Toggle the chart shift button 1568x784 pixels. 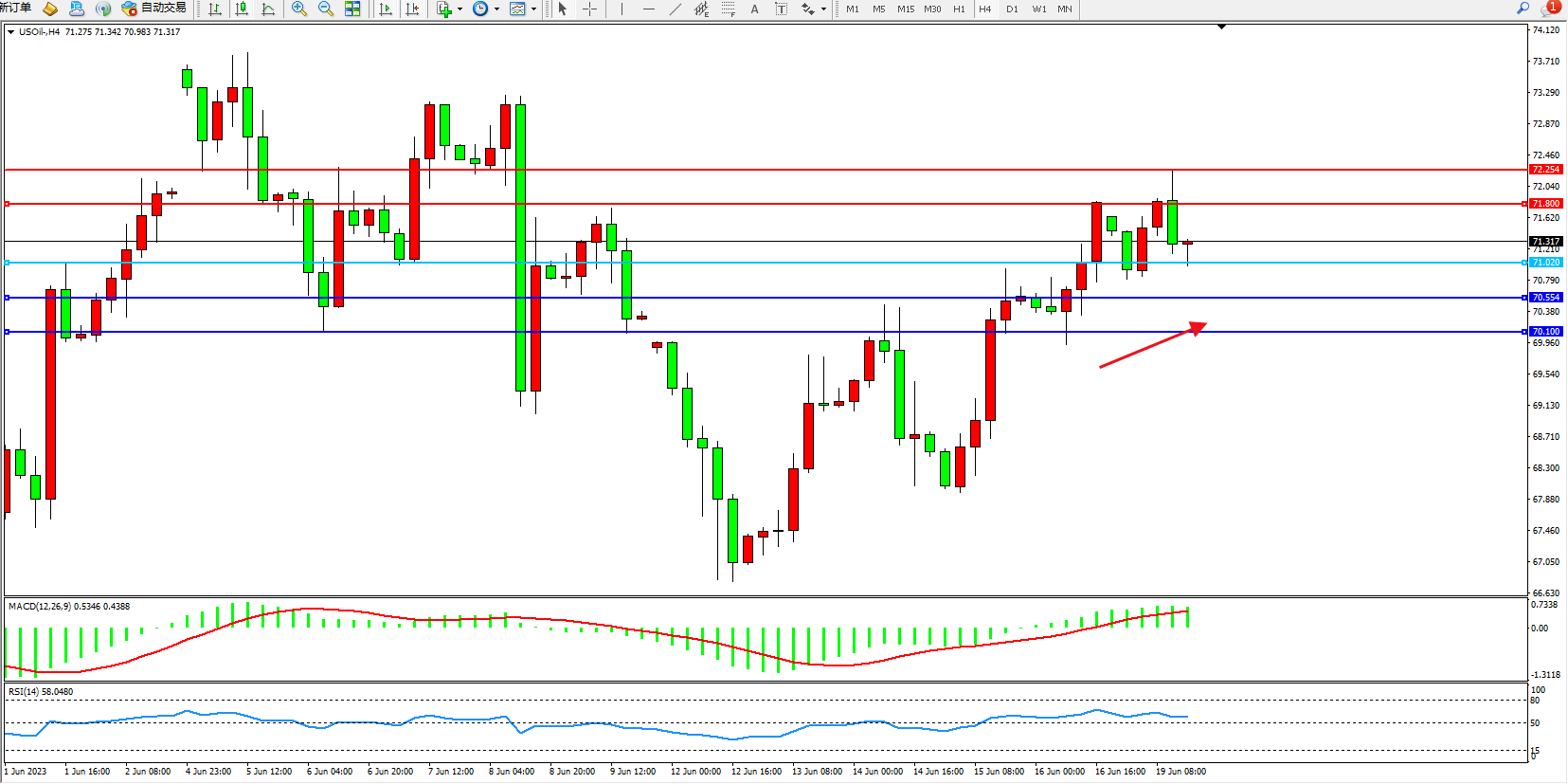(412, 9)
